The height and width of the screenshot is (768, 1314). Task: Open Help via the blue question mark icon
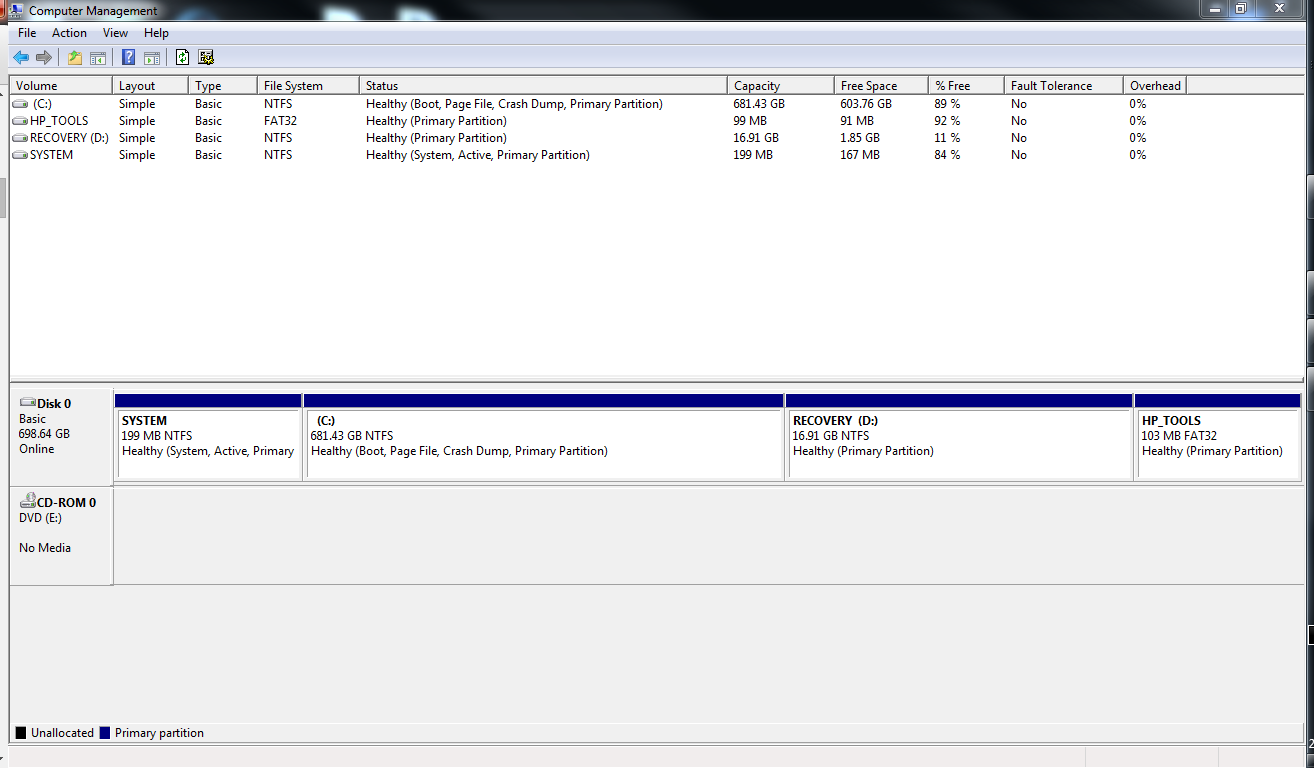pos(128,57)
